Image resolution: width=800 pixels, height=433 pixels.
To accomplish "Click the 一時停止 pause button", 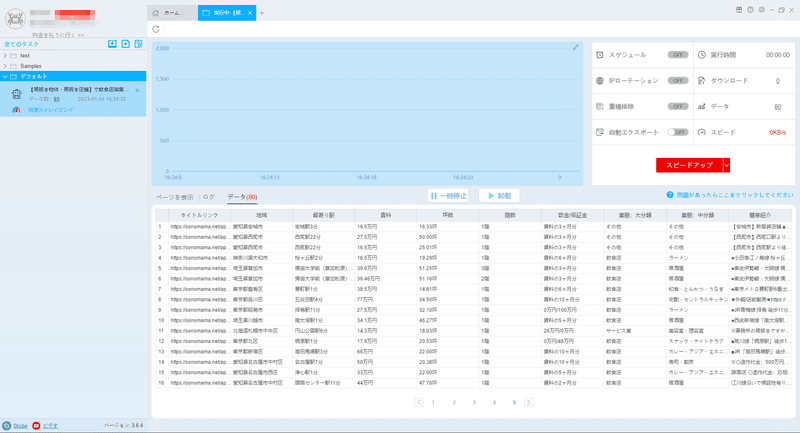I will (x=448, y=195).
